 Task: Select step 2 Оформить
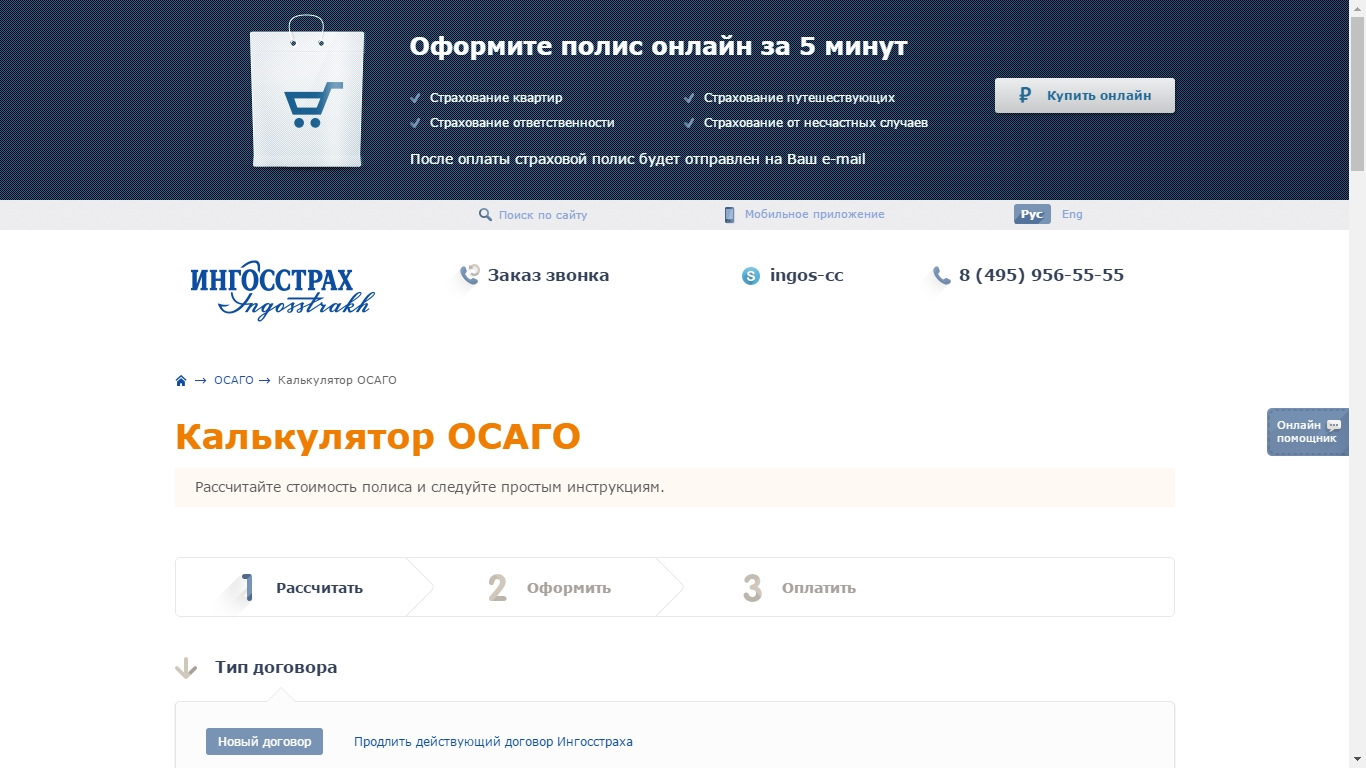[548, 588]
